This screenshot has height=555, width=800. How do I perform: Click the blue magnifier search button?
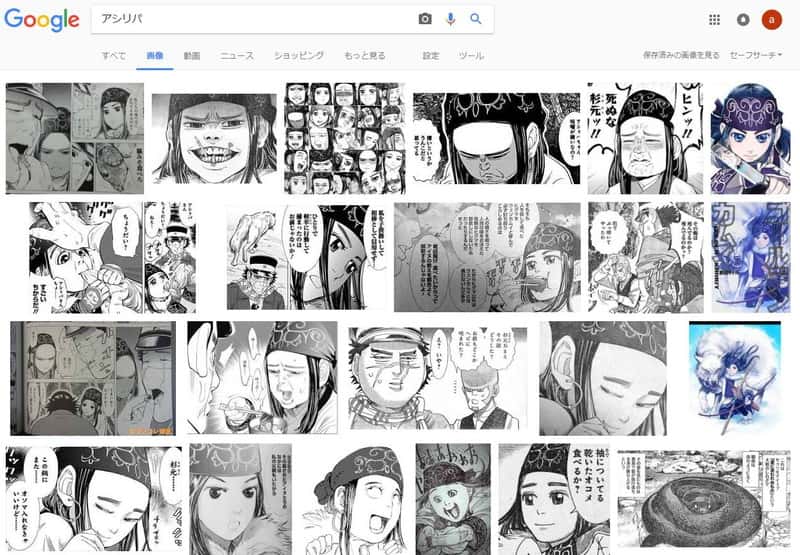[x=476, y=19]
